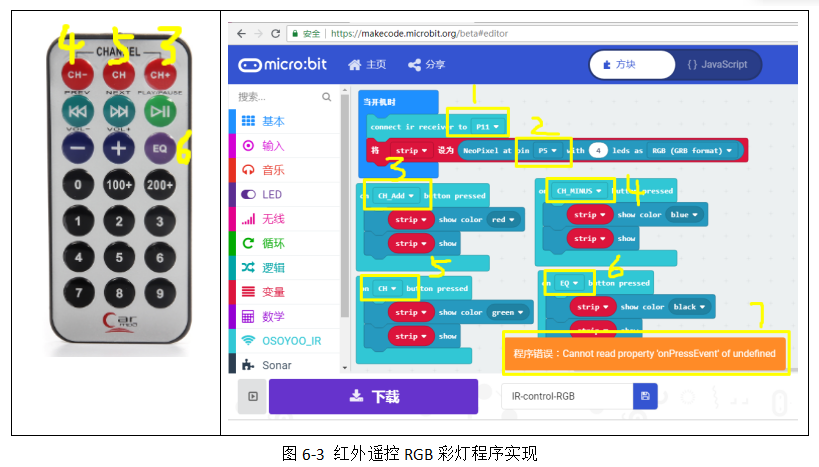This screenshot has width=819, height=467.
Task: Open strip dropdown beside show color blue
Action: 590,215
